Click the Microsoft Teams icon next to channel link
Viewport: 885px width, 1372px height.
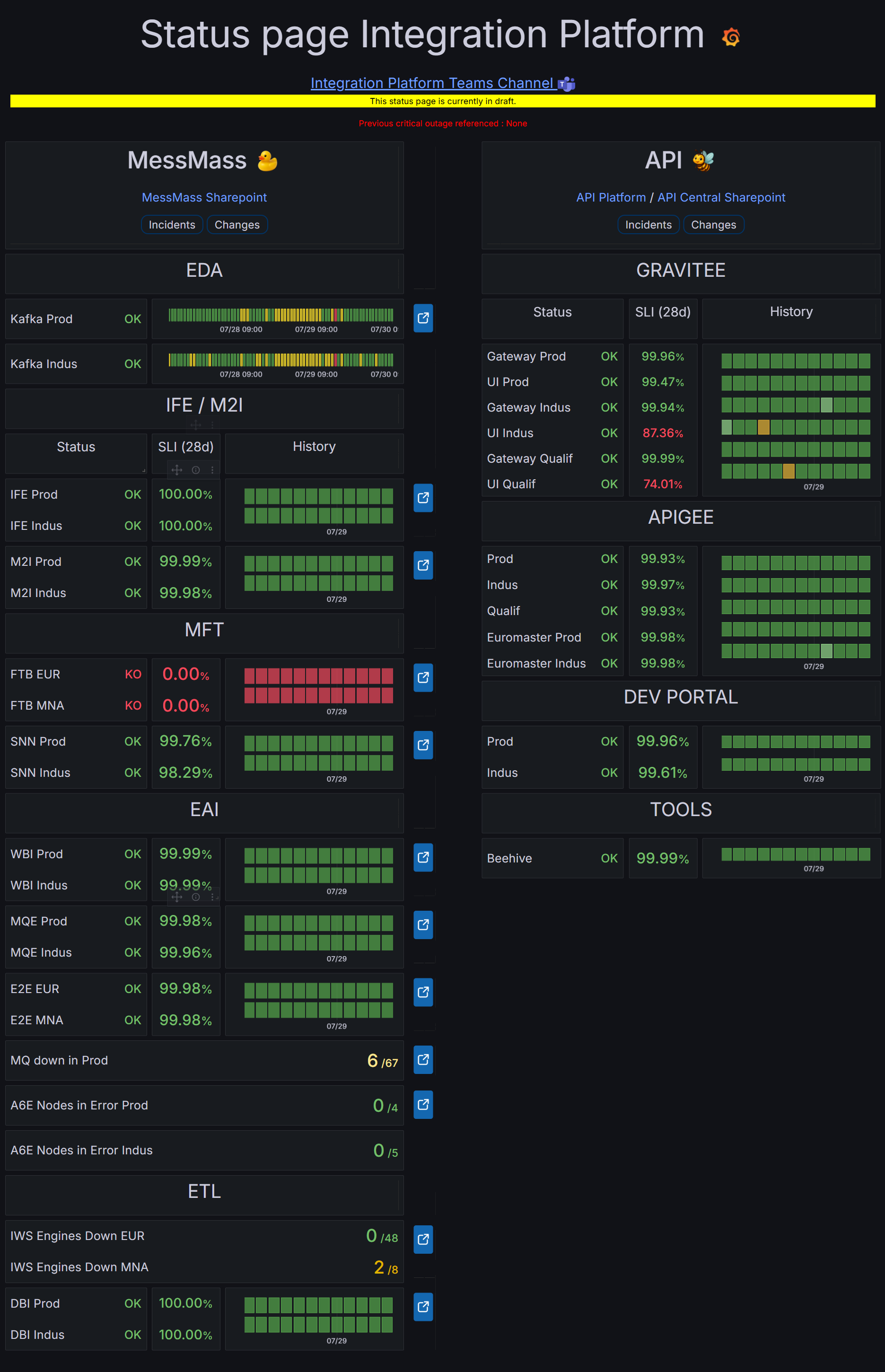pyautogui.click(x=567, y=83)
